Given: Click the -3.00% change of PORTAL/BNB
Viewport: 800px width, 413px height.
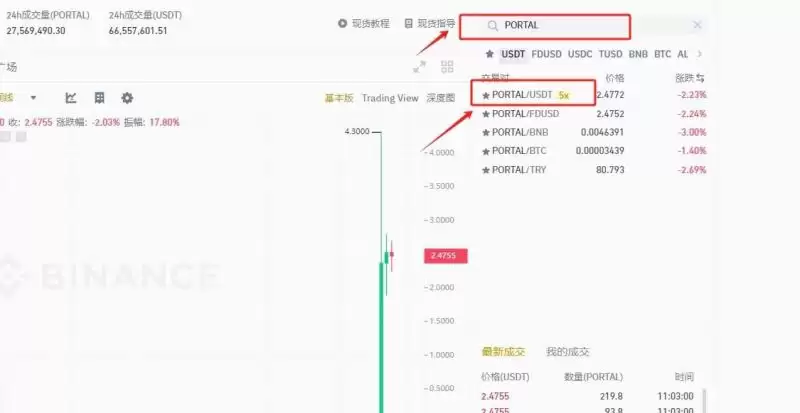Looking at the screenshot, I should (692, 132).
